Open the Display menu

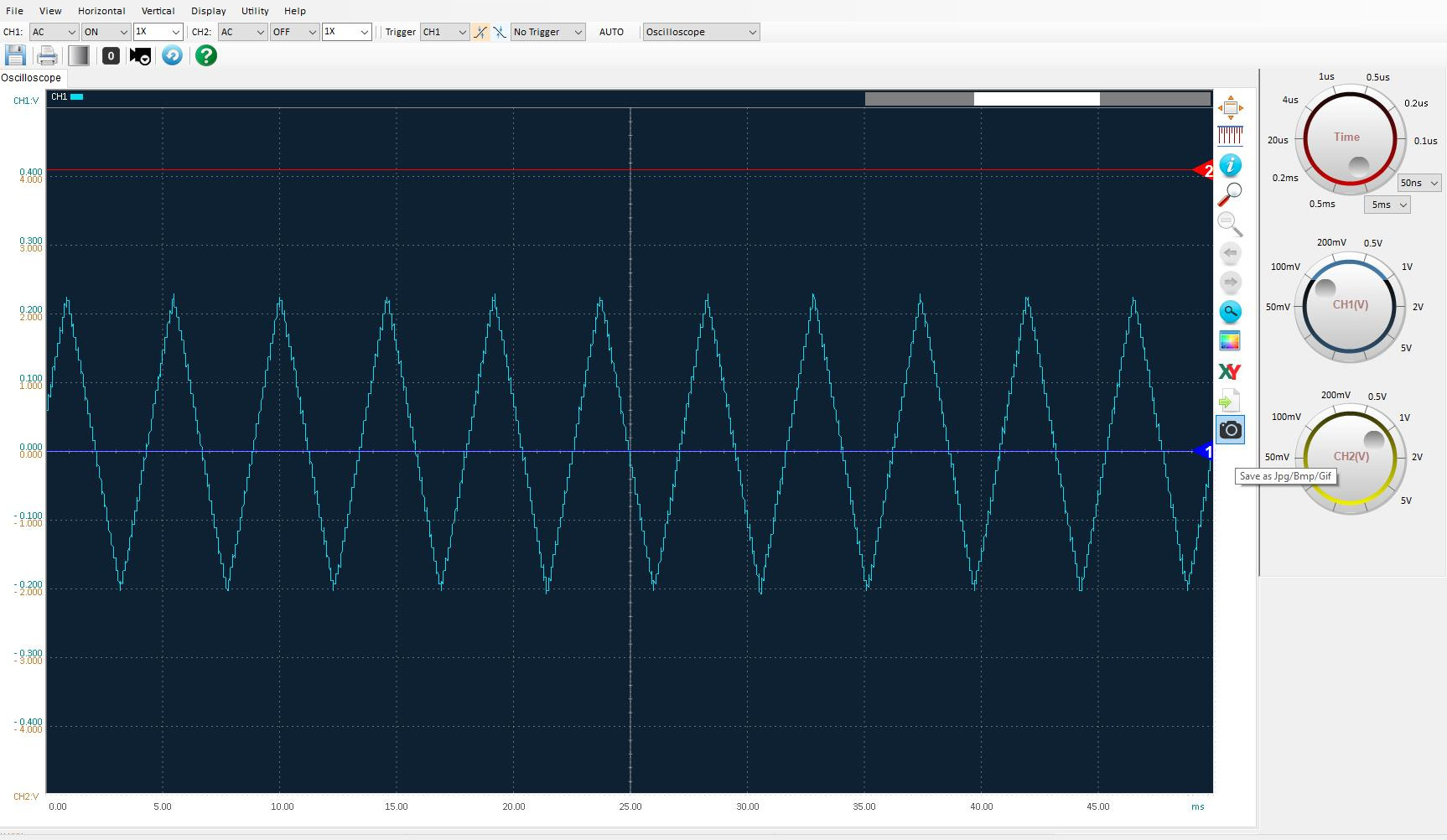click(209, 11)
